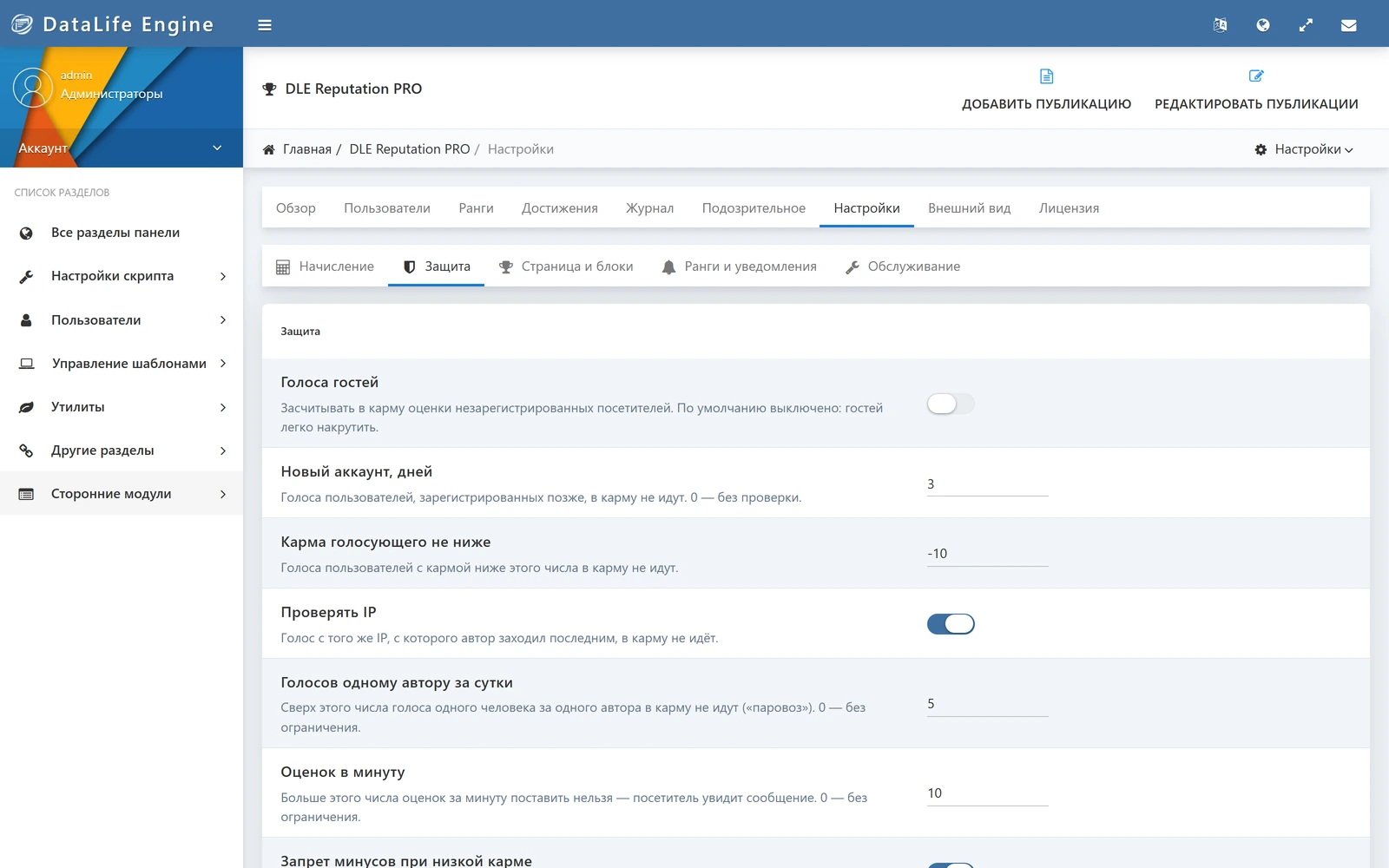
Task: Click the user icon beside Пользователи
Action: click(x=26, y=320)
